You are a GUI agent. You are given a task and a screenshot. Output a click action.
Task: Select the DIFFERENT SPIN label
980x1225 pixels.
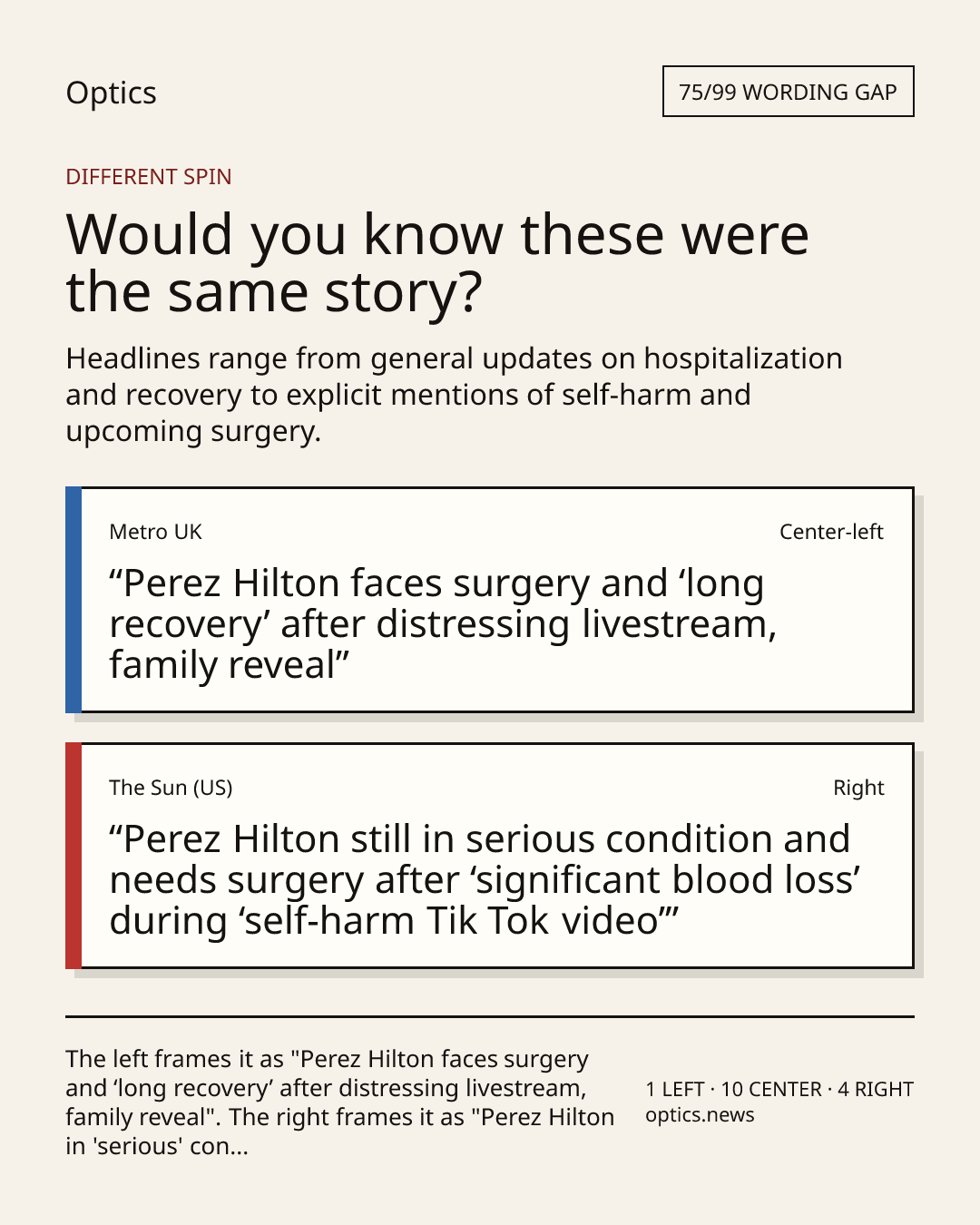click(x=149, y=176)
